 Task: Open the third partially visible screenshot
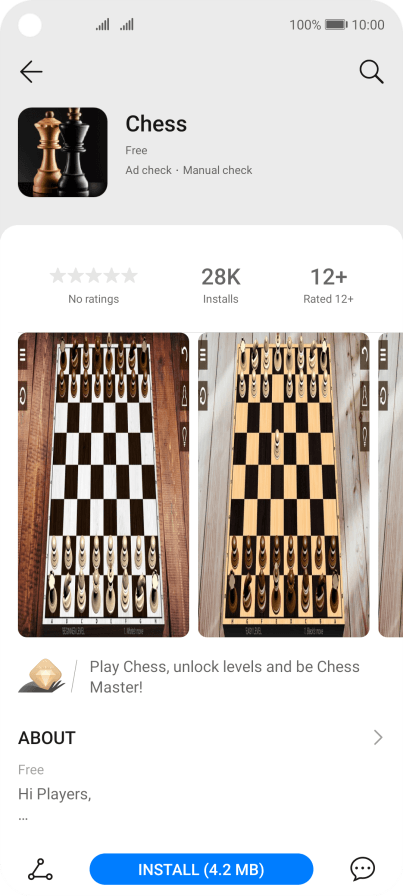(x=391, y=485)
